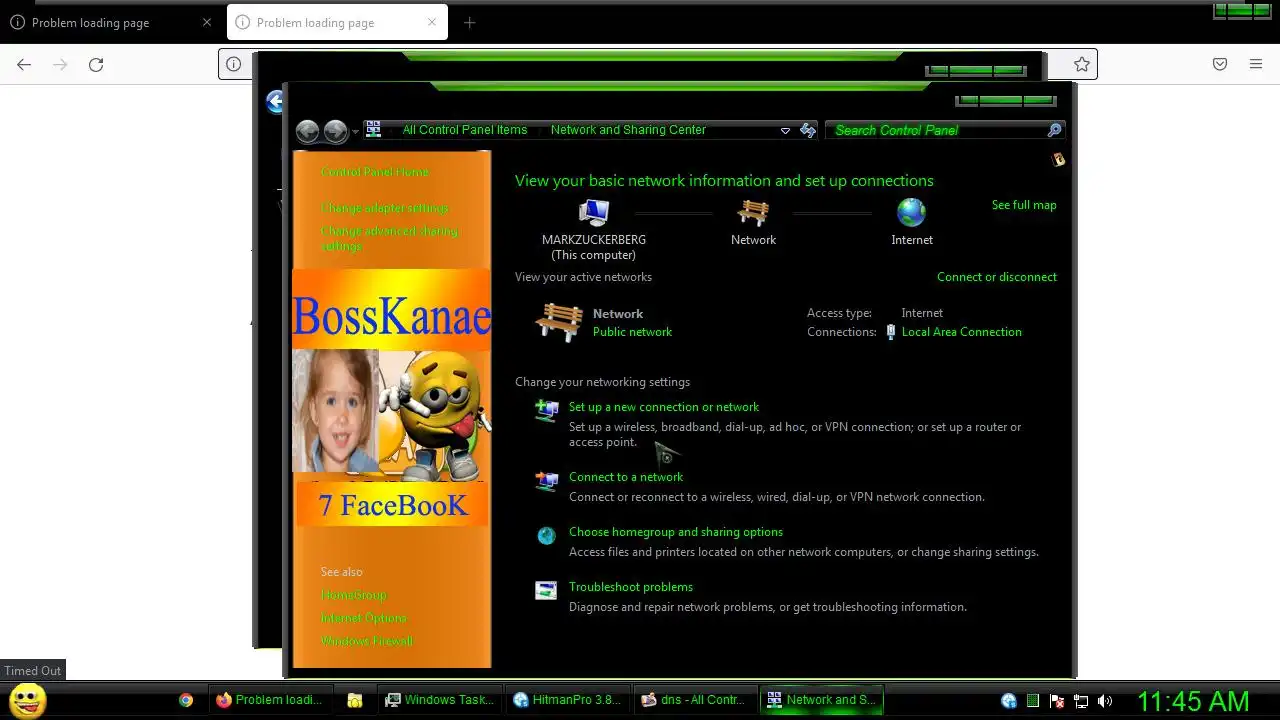Click the Local Area Connection plug icon
Screen dimensions: 1280x720
(890, 332)
